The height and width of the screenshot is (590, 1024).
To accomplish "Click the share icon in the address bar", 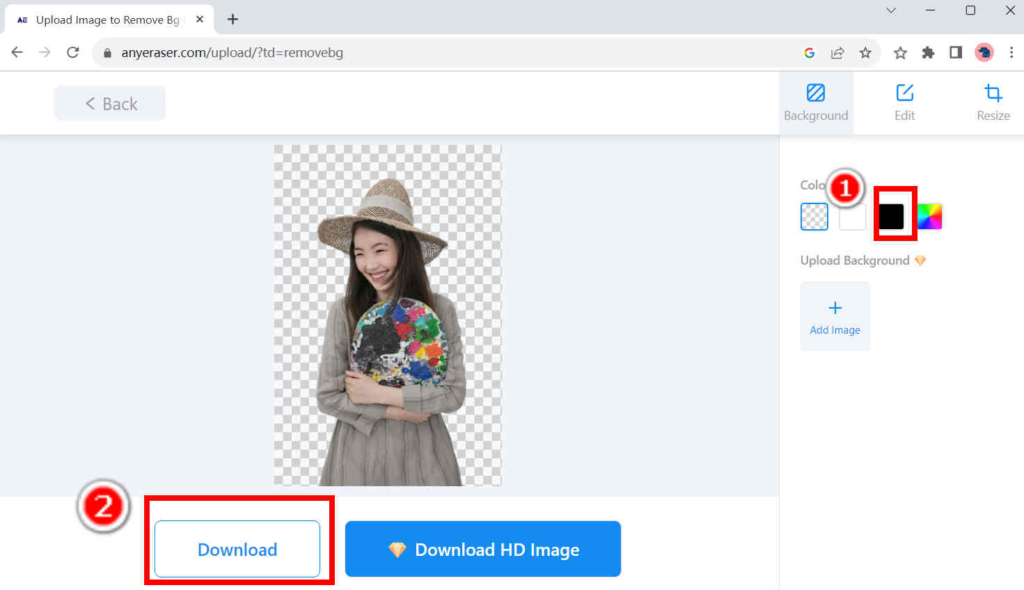I will click(838, 52).
